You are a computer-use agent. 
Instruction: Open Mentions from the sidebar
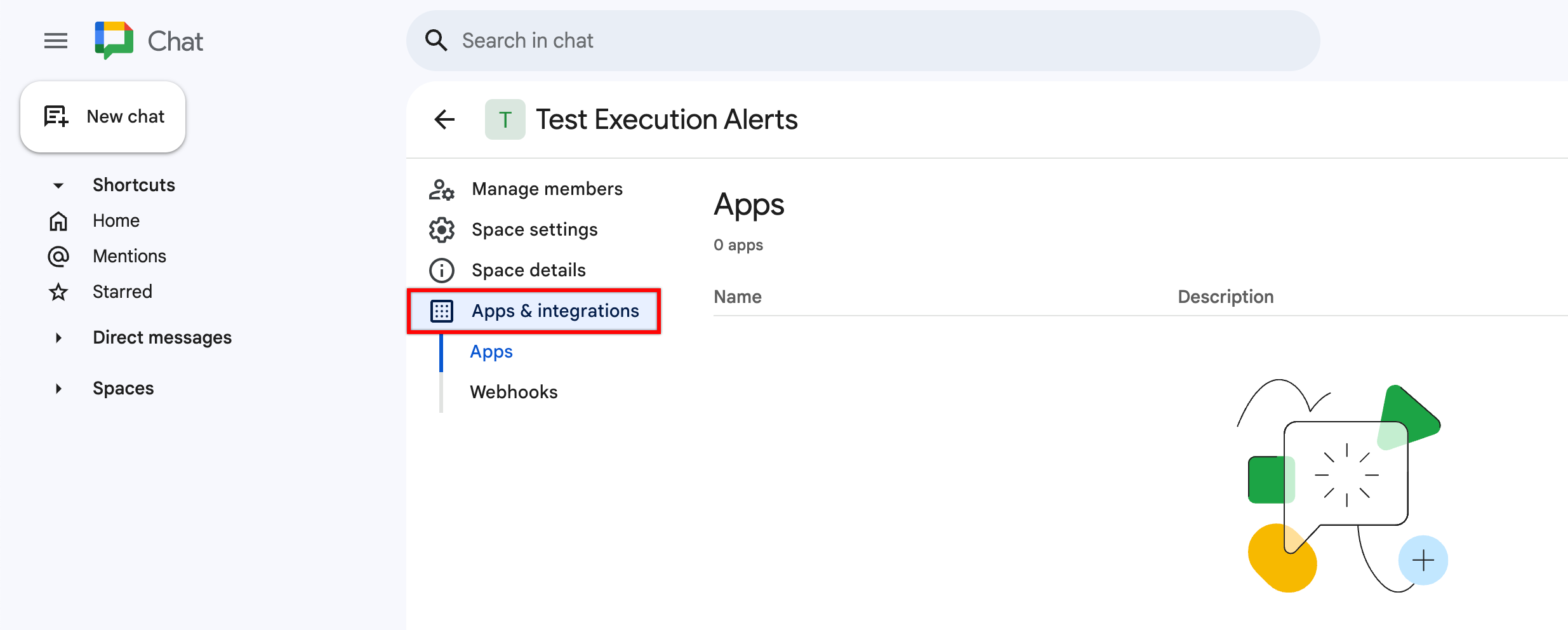(x=58, y=256)
